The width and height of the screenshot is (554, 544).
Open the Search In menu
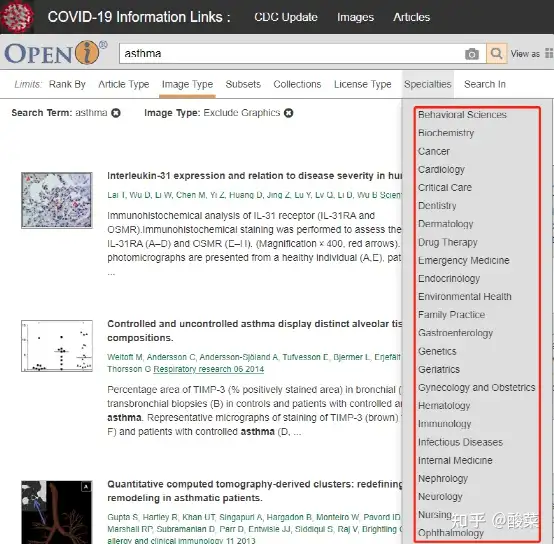click(x=485, y=84)
